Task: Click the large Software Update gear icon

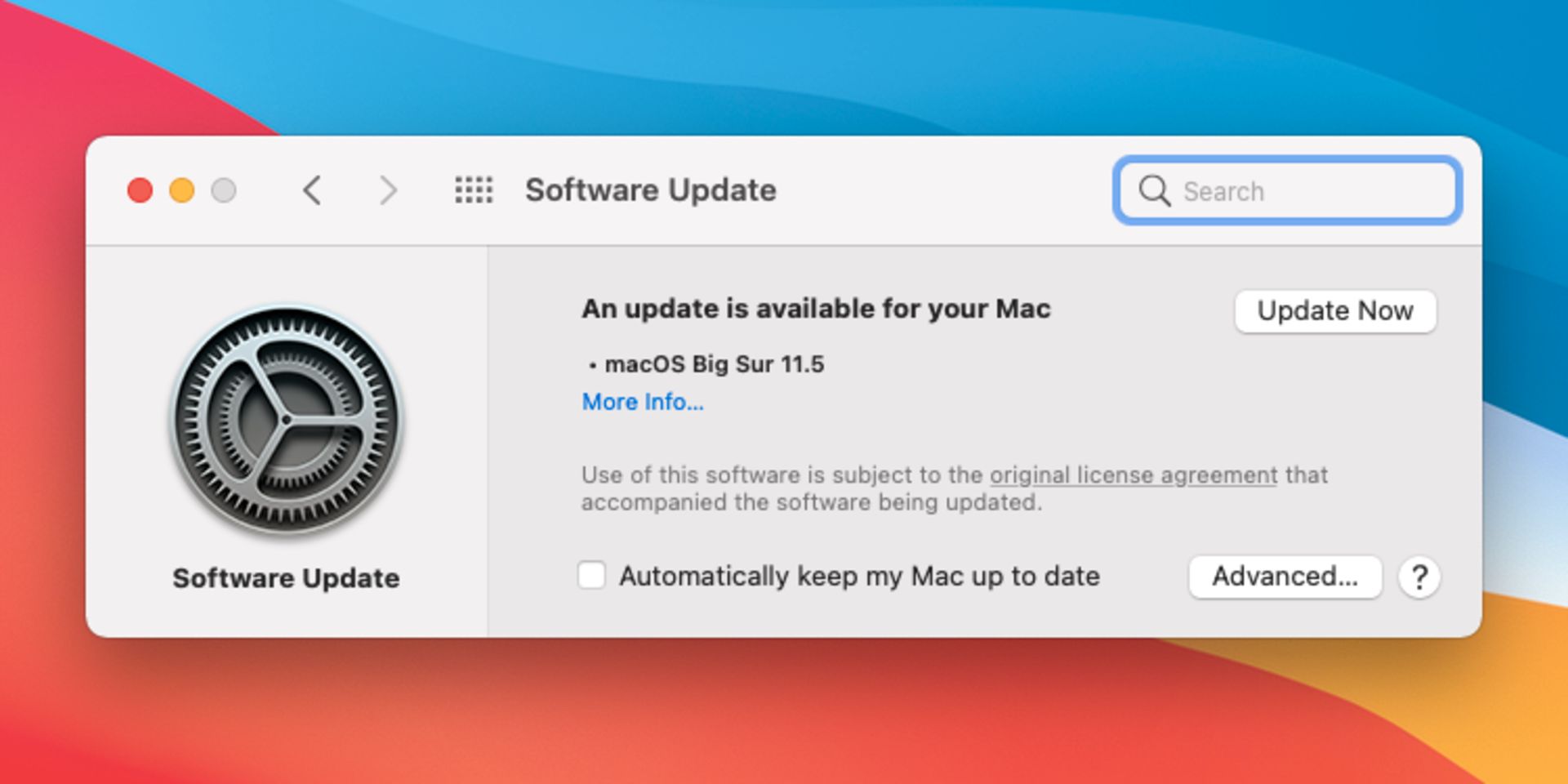Action: tap(286, 420)
